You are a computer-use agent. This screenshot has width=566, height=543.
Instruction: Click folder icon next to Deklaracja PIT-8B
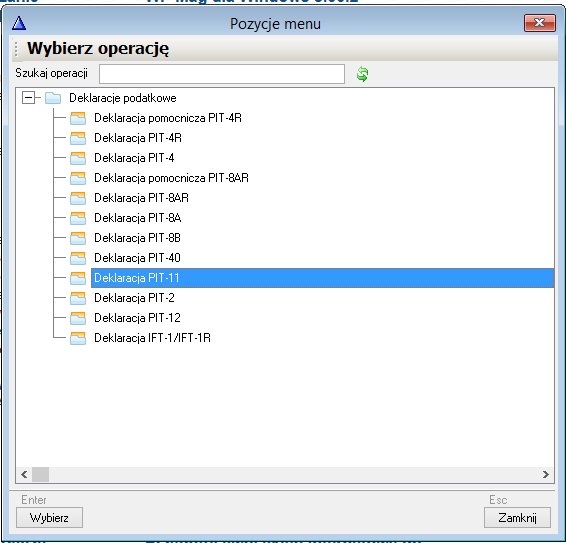[78, 238]
